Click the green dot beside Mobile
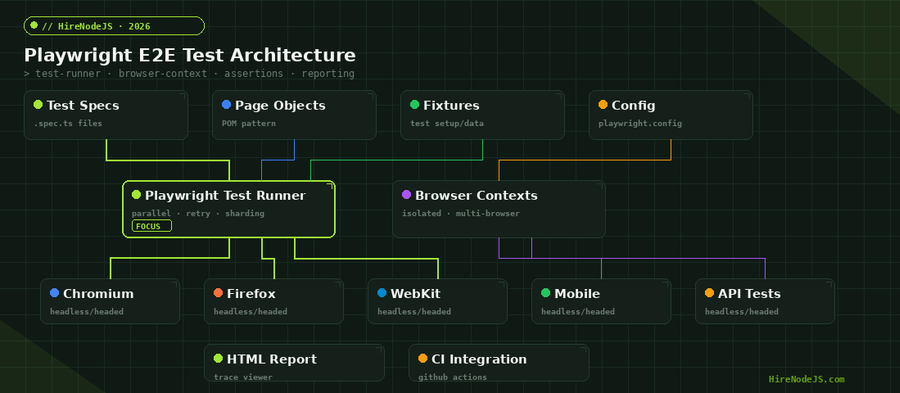 tap(545, 293)
